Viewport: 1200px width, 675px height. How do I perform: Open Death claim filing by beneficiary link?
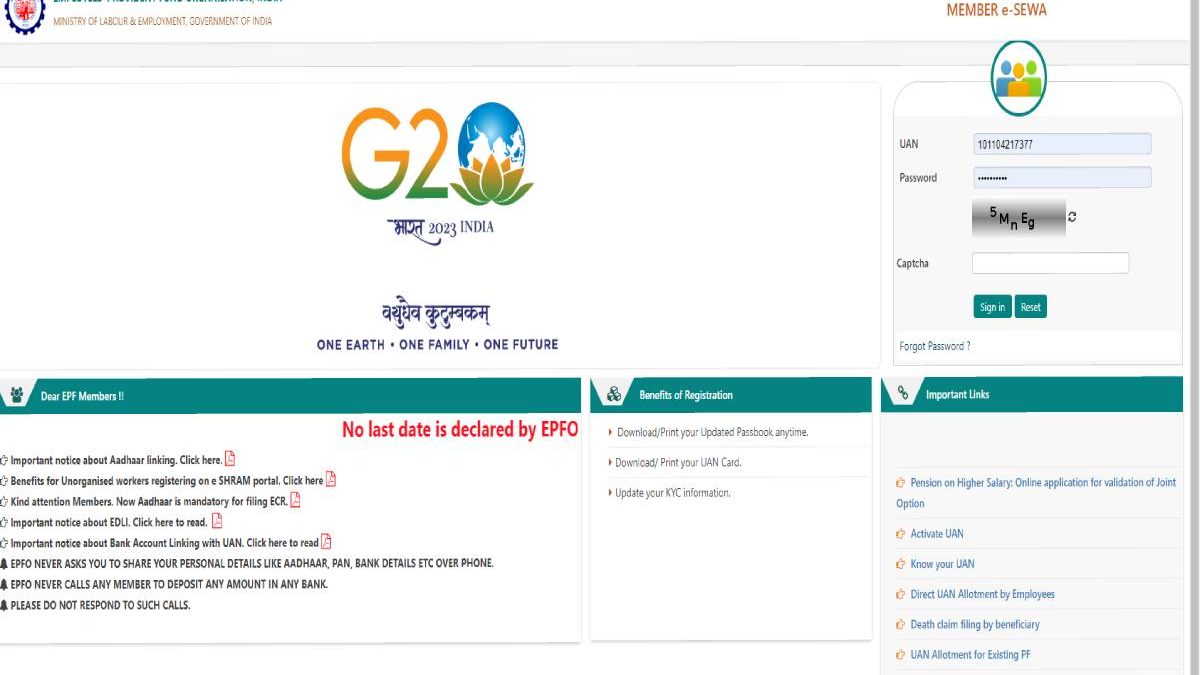click(x=975, y=625)
